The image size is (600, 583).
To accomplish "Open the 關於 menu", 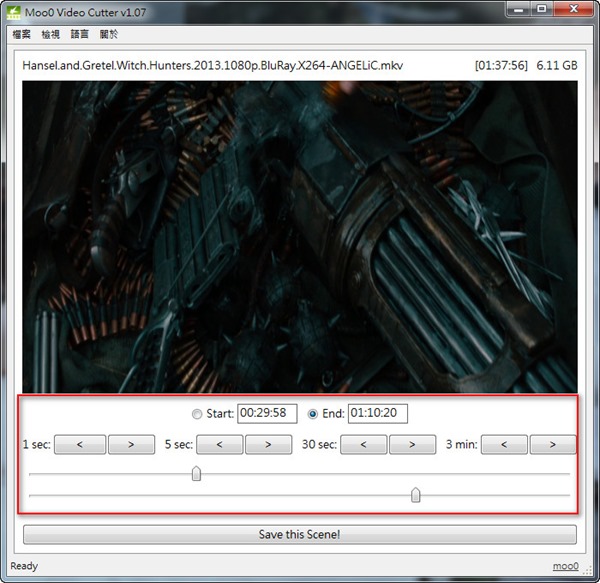I will (x=109, y=34).
